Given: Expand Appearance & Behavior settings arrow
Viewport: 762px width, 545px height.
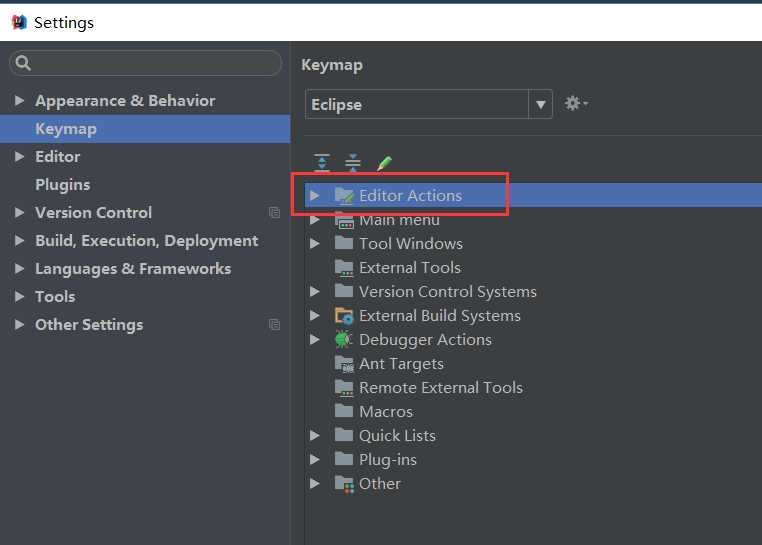Looking at the screenshot, I should tap(19, 101).
